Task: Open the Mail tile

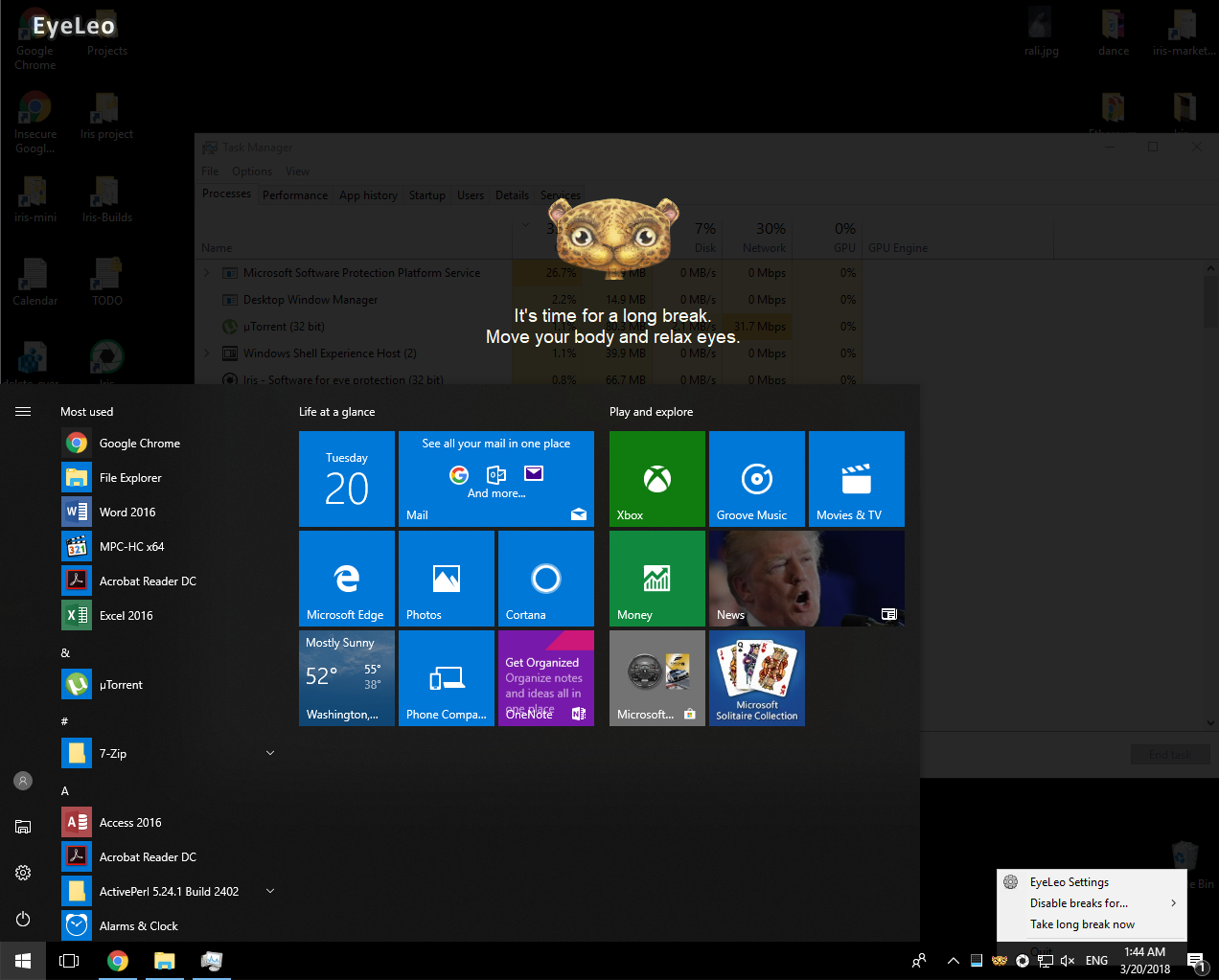Action: pos(496,479)
